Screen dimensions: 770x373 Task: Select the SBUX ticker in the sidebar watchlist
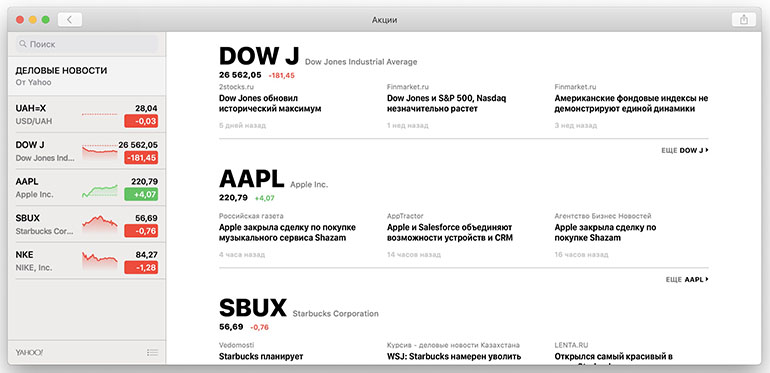(87, 224)
